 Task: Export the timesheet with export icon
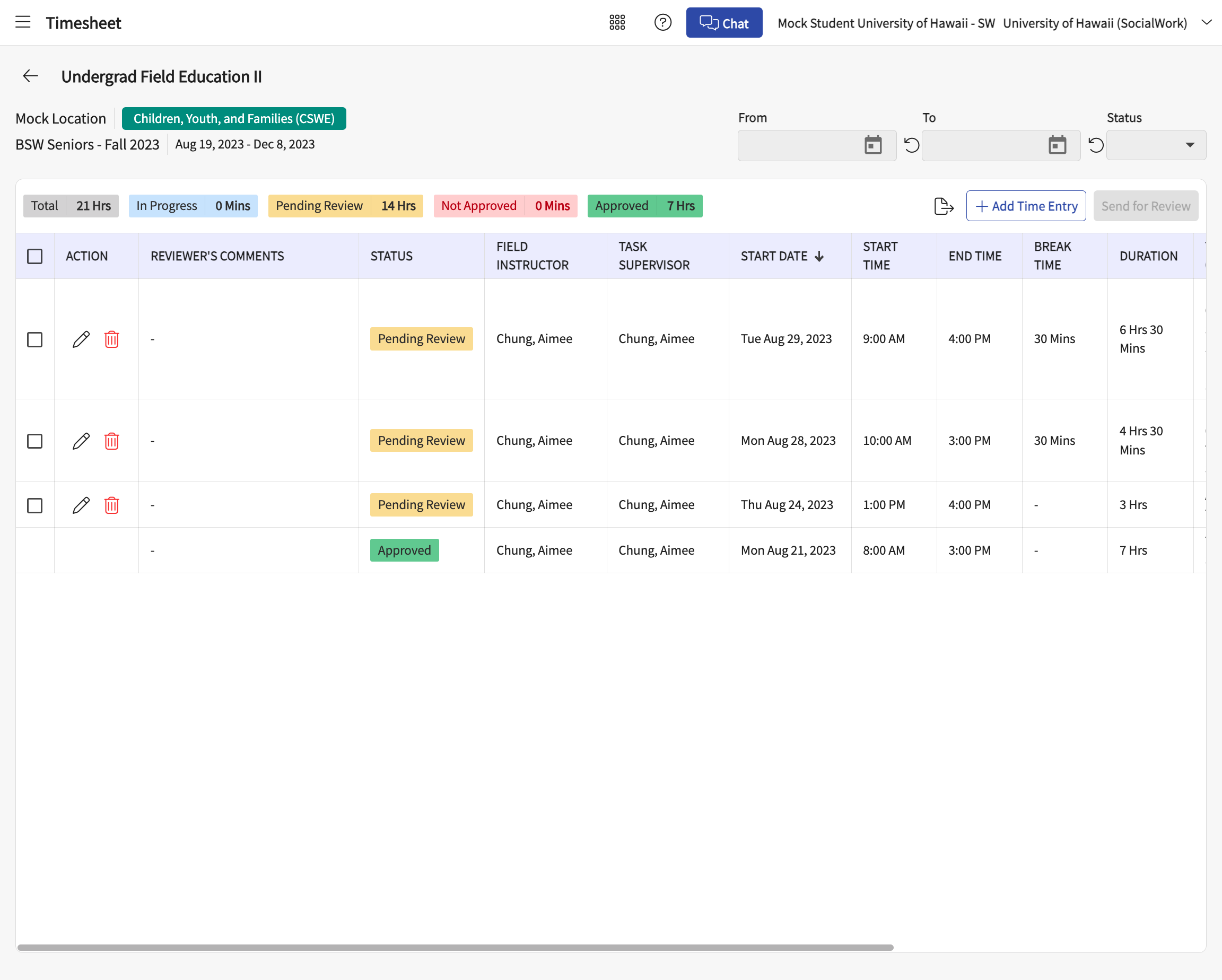(944, 206)
